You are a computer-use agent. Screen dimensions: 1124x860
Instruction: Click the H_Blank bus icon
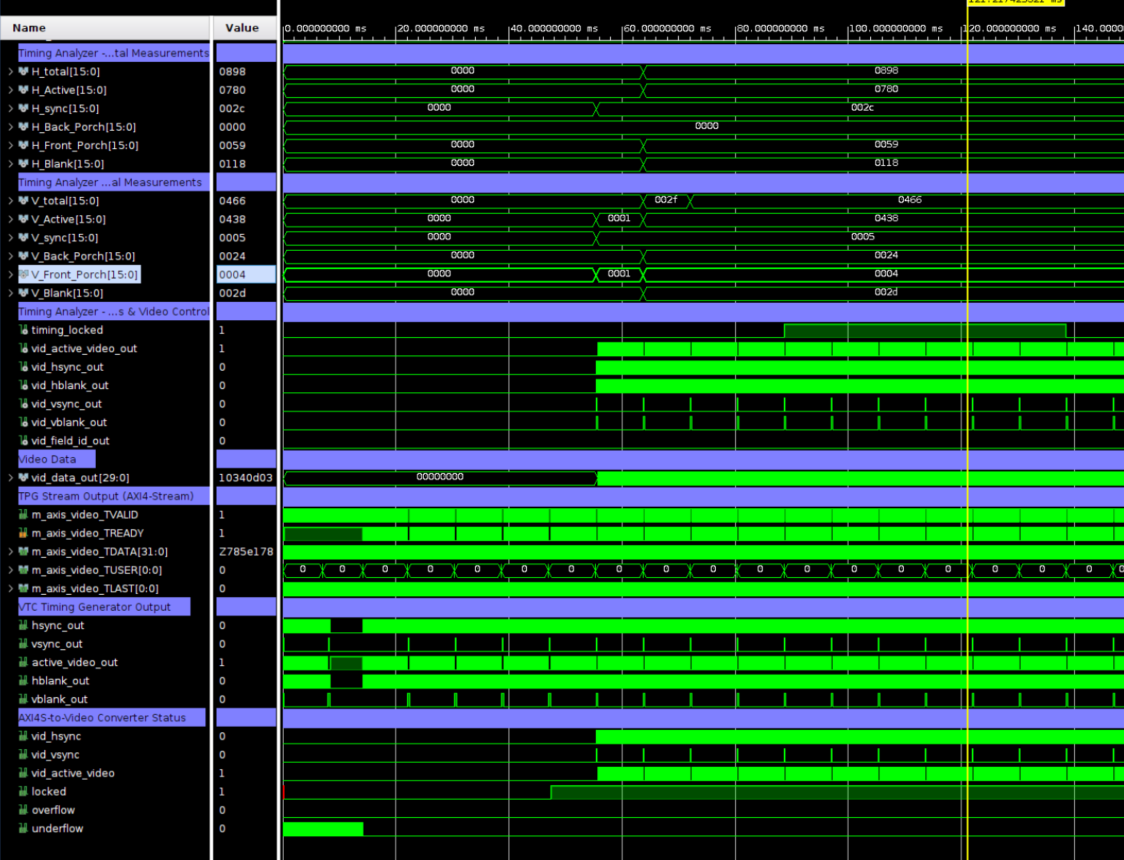(x=24, y=164)
